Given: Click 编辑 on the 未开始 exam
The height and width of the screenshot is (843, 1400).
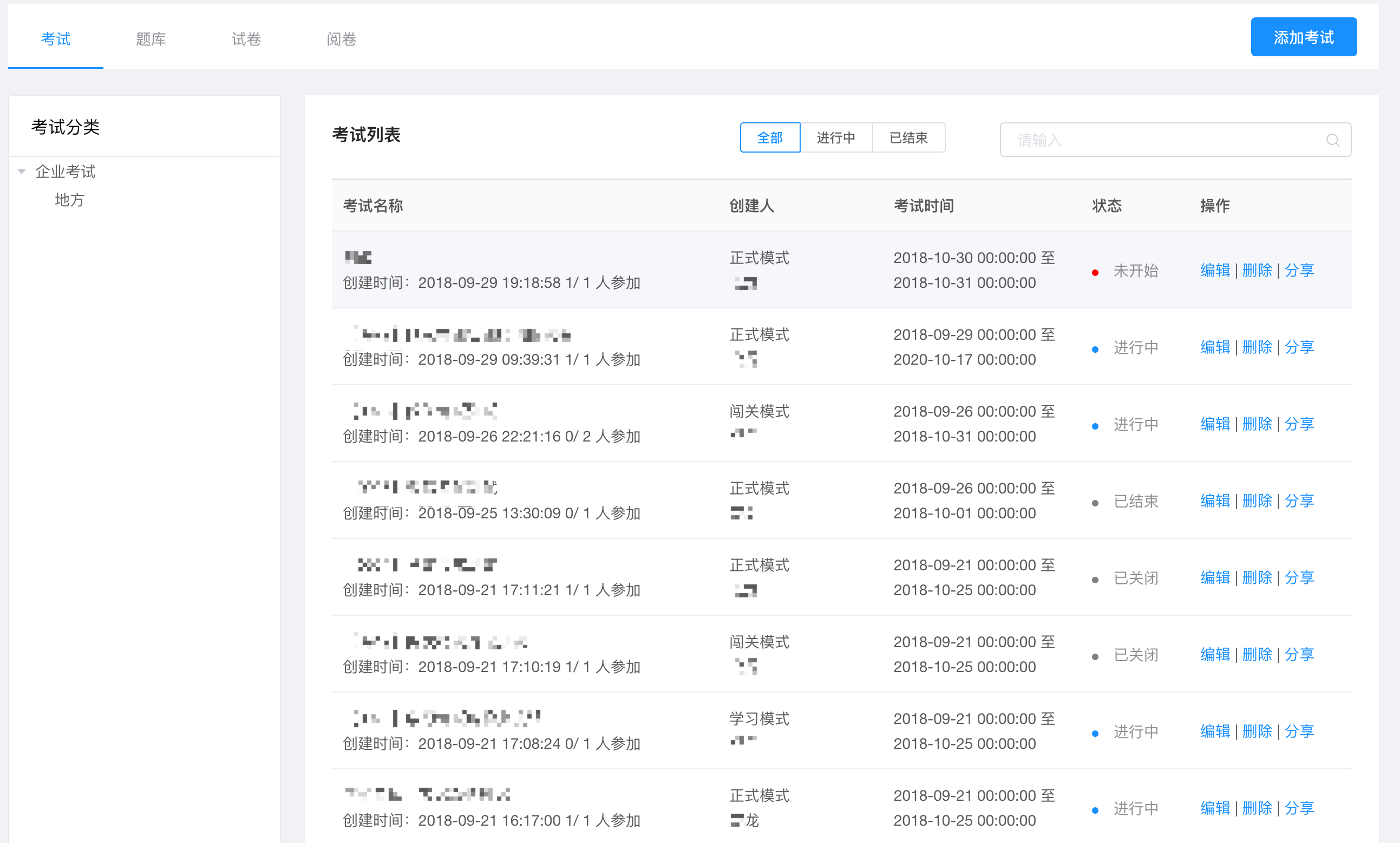Looking at the screenshot, I should pyautogui.click(x=1215, y=271).
